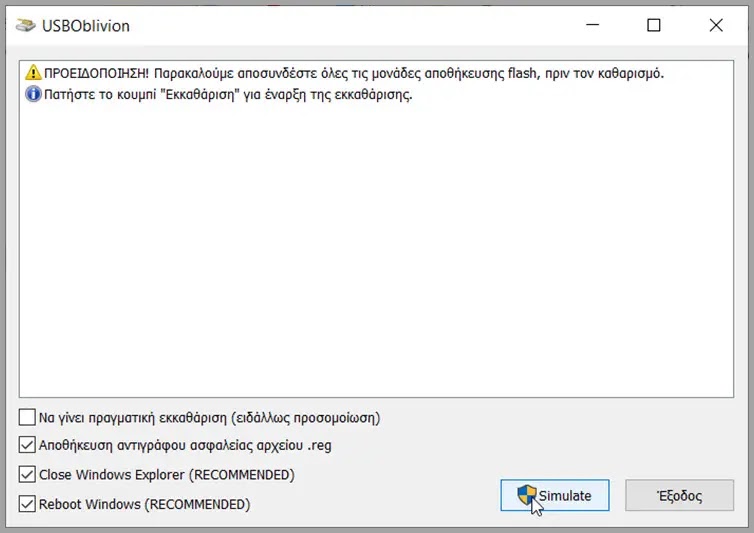The height and width of the screenshot is (533, 754).
Task: Click the Έξοδος exit button
Action: pyautogui.click(x=679, y=495)
